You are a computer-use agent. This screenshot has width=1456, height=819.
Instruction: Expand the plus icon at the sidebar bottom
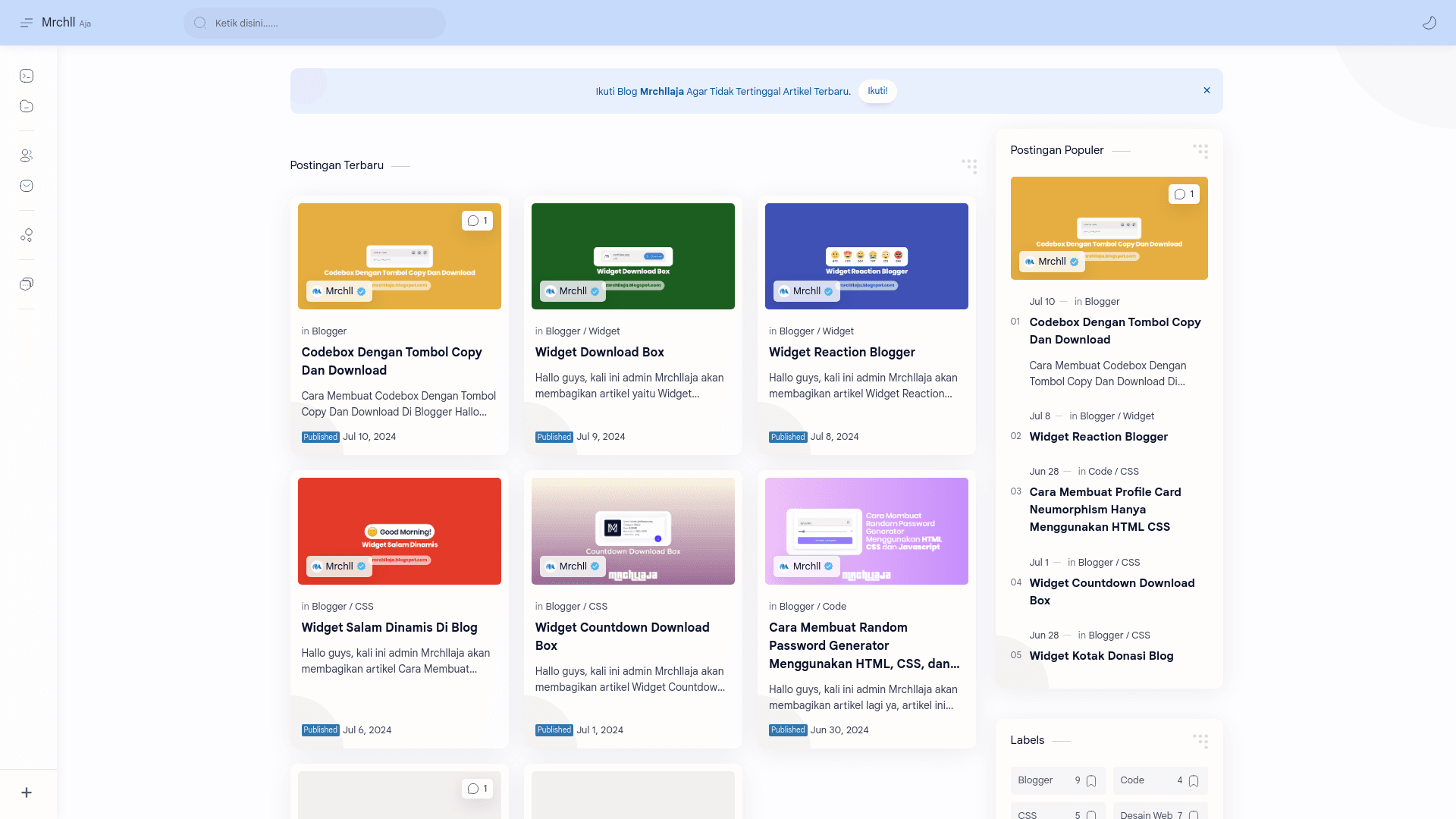coord(27,792)
